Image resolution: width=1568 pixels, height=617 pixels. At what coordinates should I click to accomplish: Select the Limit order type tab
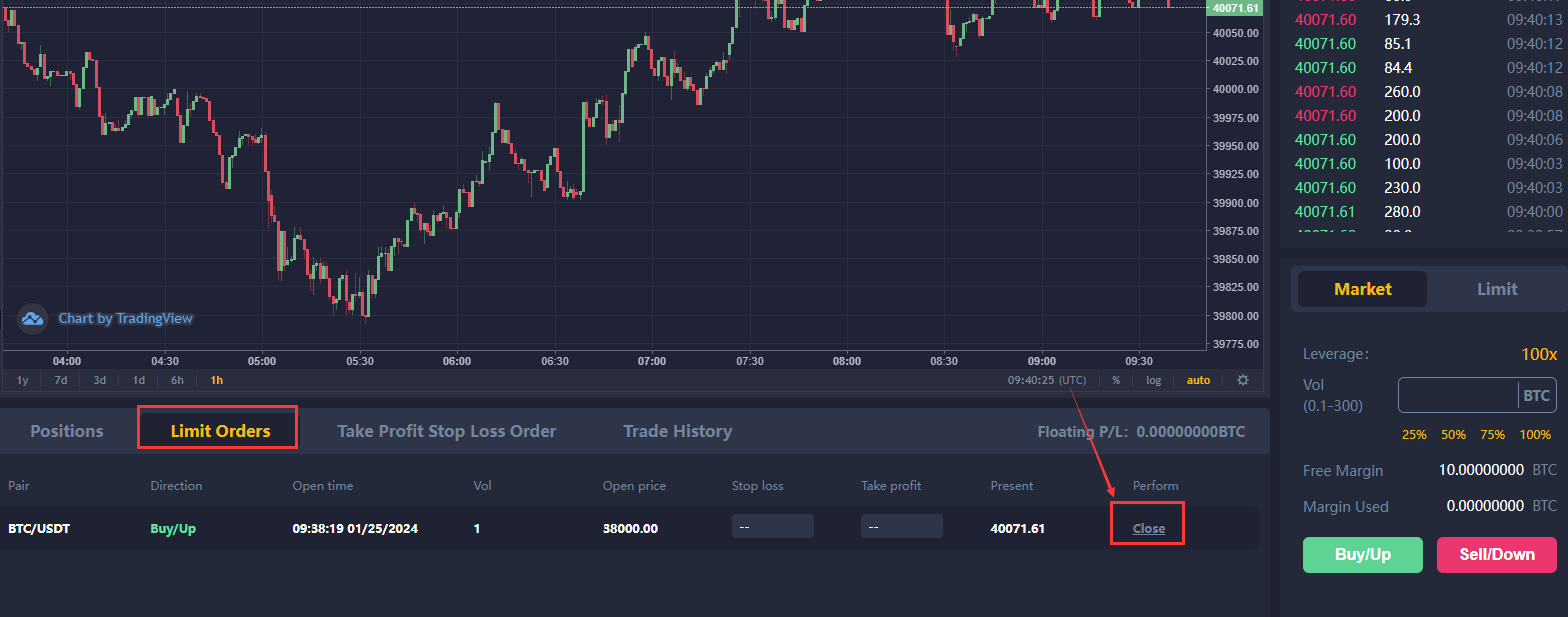(x=1496, y=289)
